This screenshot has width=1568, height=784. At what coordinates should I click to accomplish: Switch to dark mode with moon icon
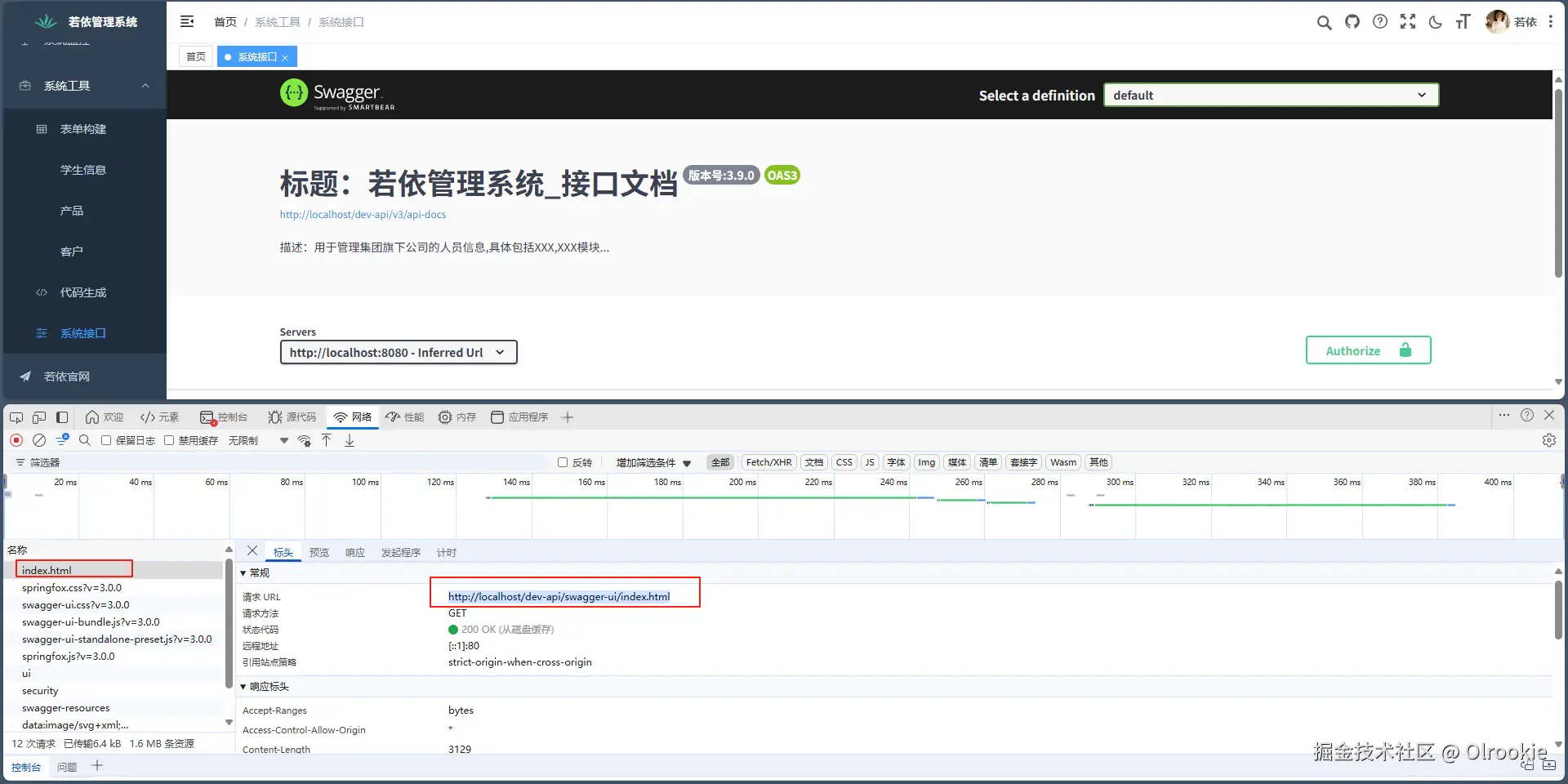[x=1436, y=22]
